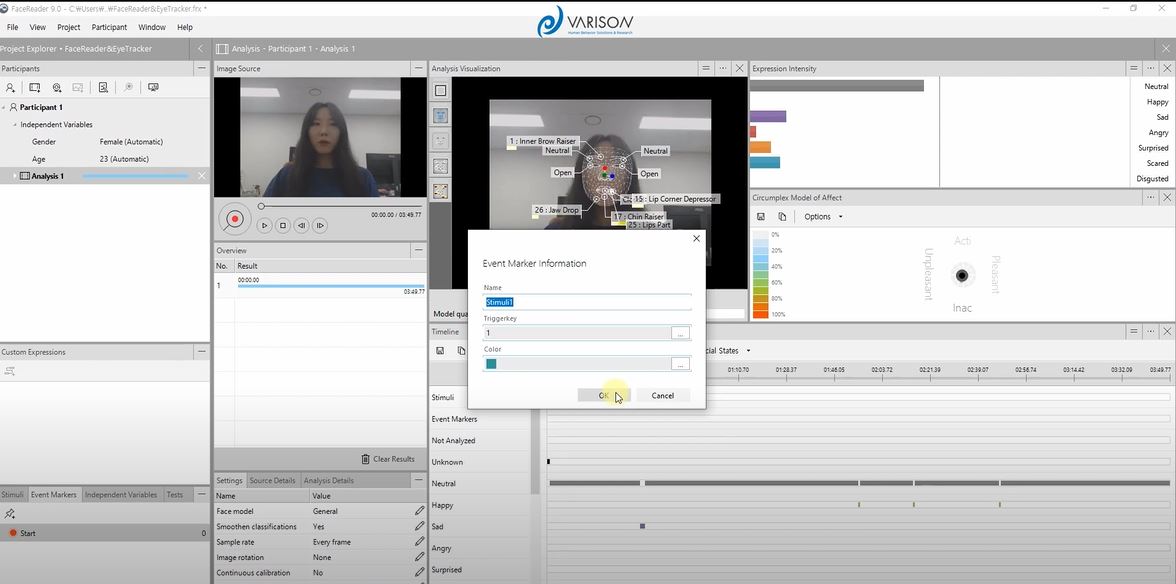Image resolution: width=1176 pixels, height=584 pixels.
Task: Click the add event marker pin icon
Action: [x=10, y=514]
